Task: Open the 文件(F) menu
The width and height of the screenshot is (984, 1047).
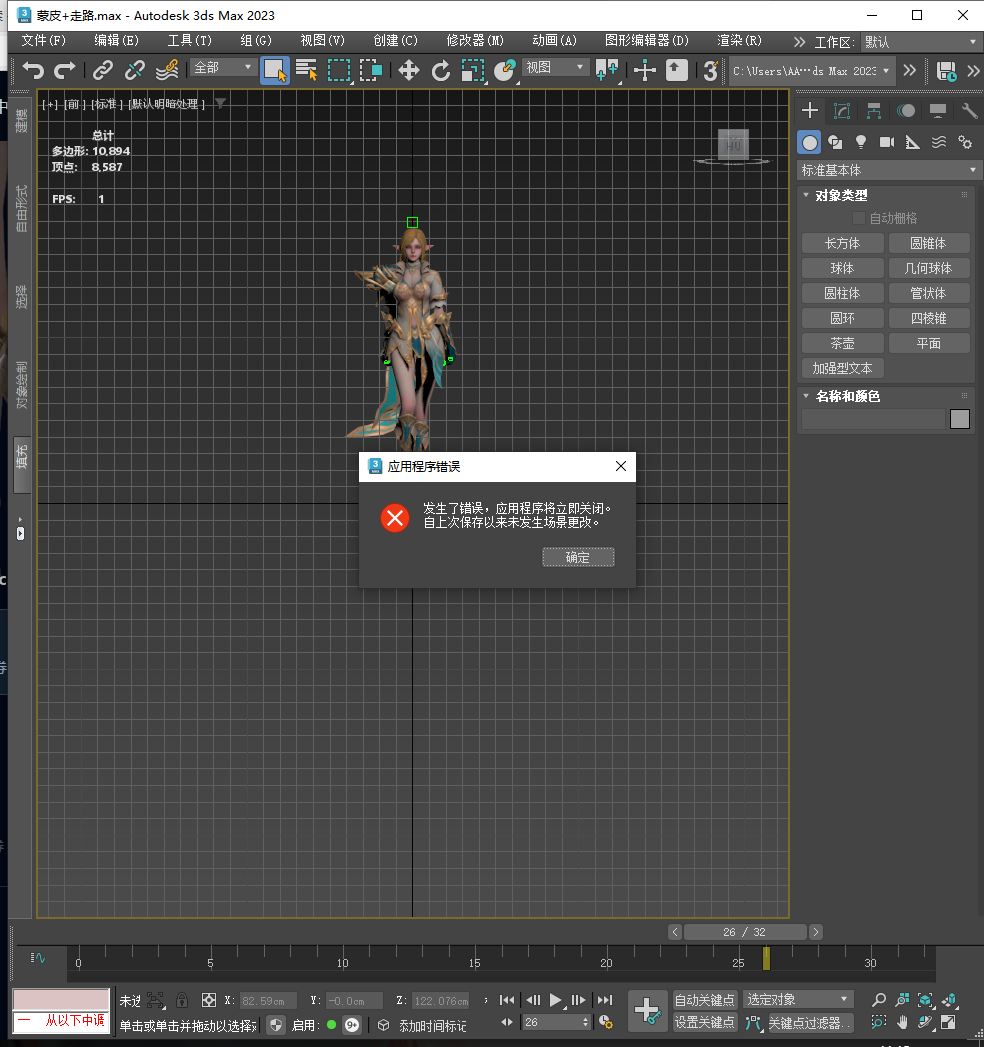Action: click(x=43, y=41)
